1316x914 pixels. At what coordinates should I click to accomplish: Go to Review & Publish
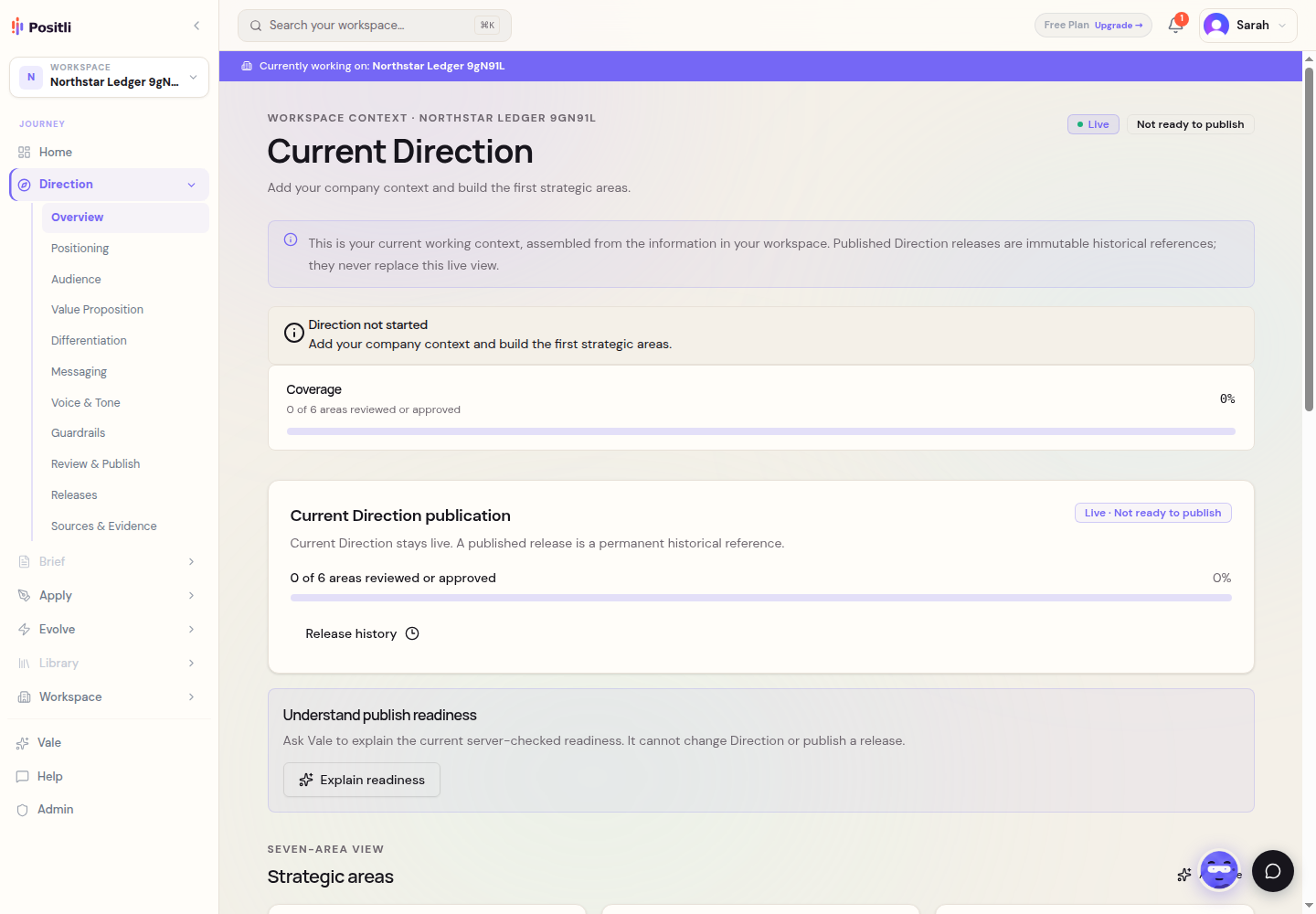(x=125, y=464)
